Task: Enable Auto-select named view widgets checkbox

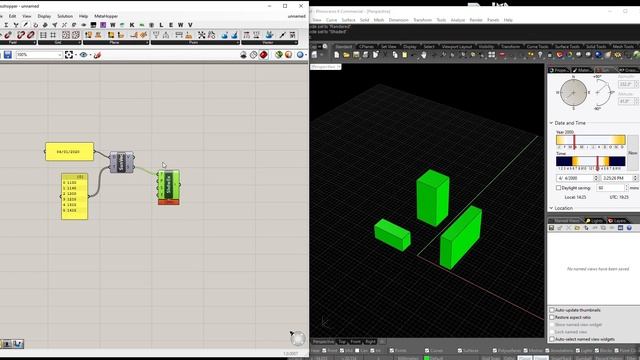Action: point(551,339)
